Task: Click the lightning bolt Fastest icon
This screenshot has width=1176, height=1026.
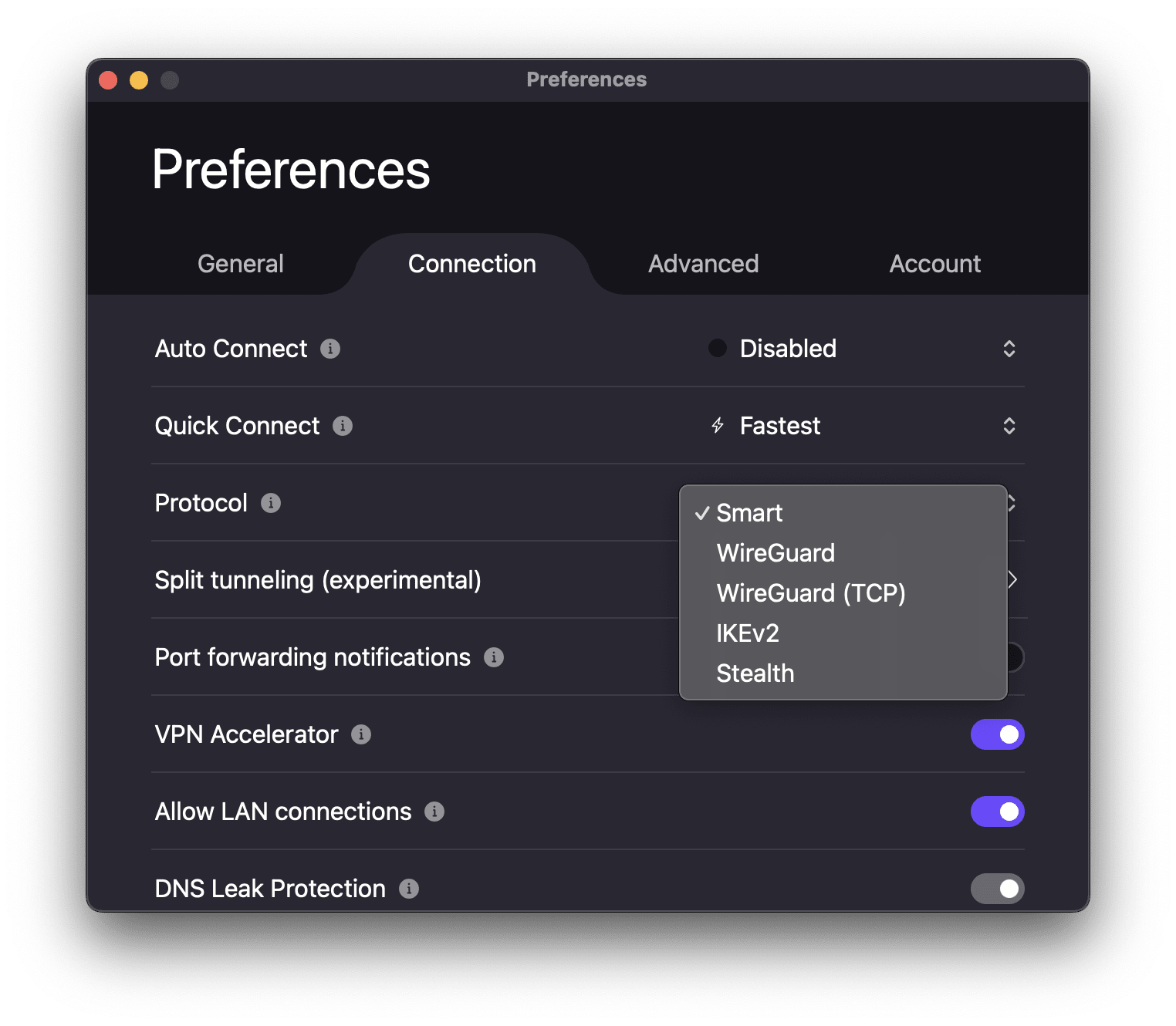Action: [x=718, y=426]
